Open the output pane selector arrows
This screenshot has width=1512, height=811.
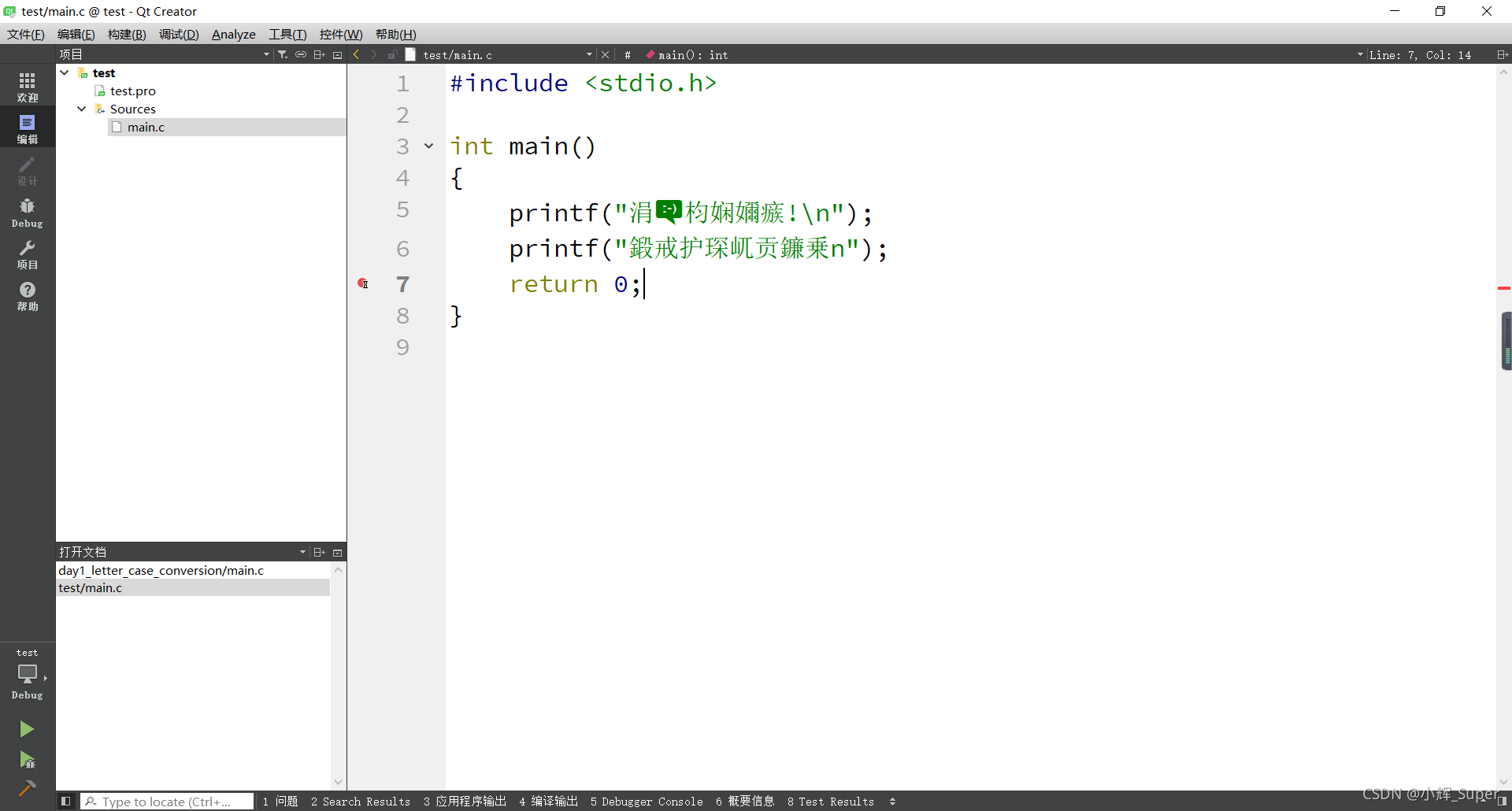click(x=892, y=802)
